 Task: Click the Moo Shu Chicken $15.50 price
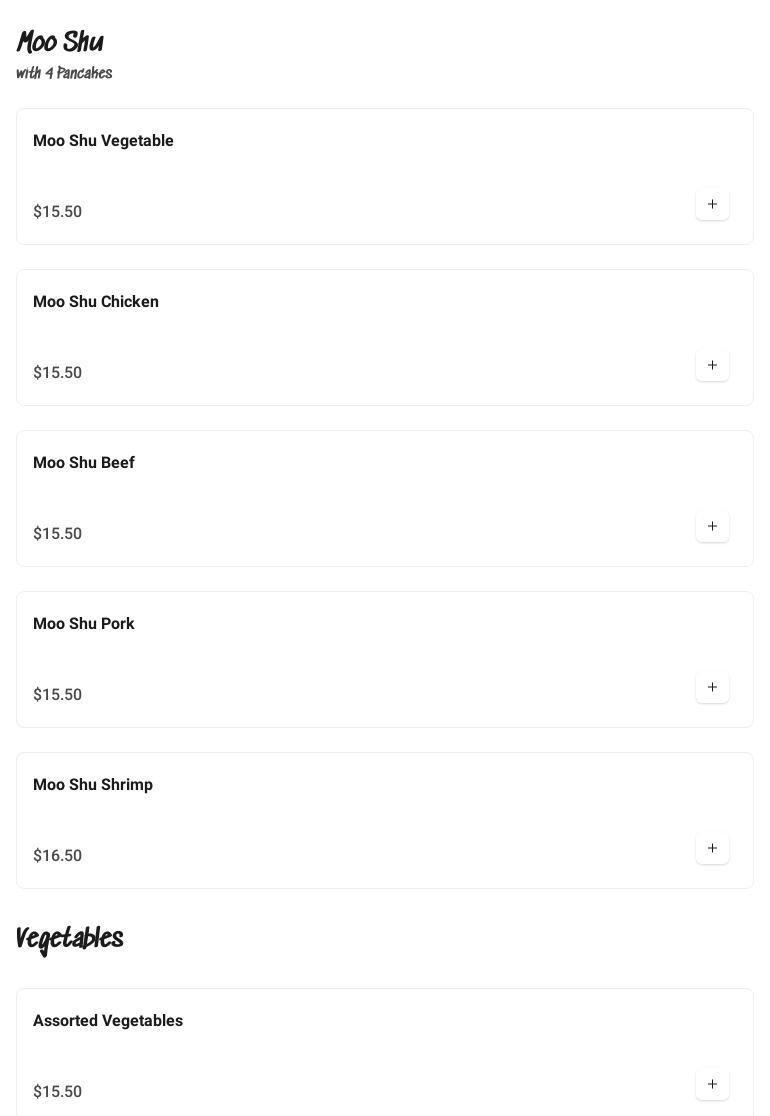pyautogui.click(x=58, y=373)
